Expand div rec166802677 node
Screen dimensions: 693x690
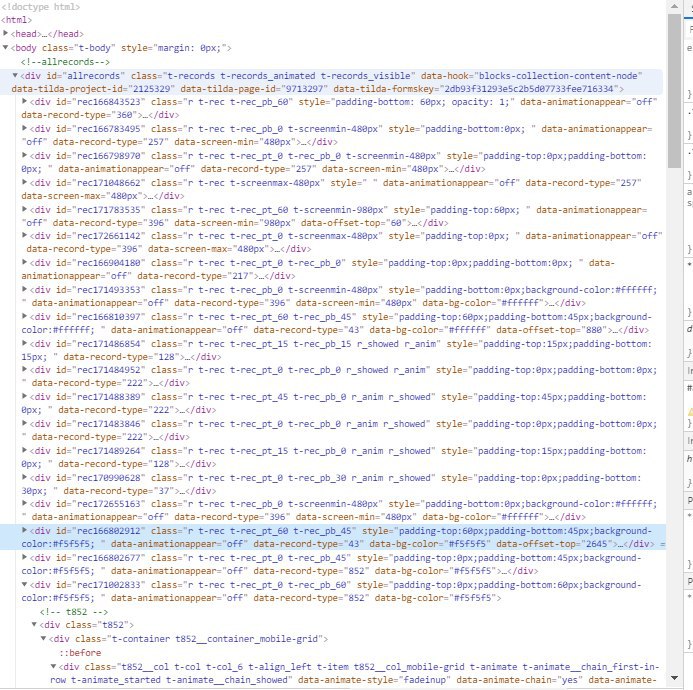(25, 557)
